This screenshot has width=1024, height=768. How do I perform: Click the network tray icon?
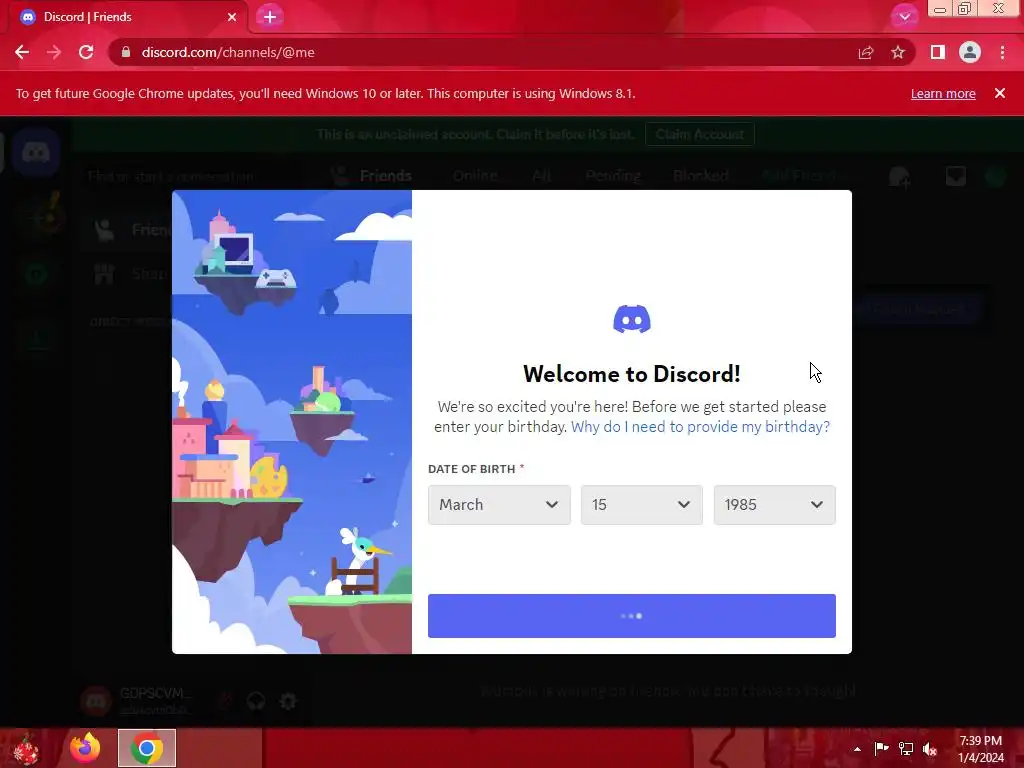[x=905, y=748]
